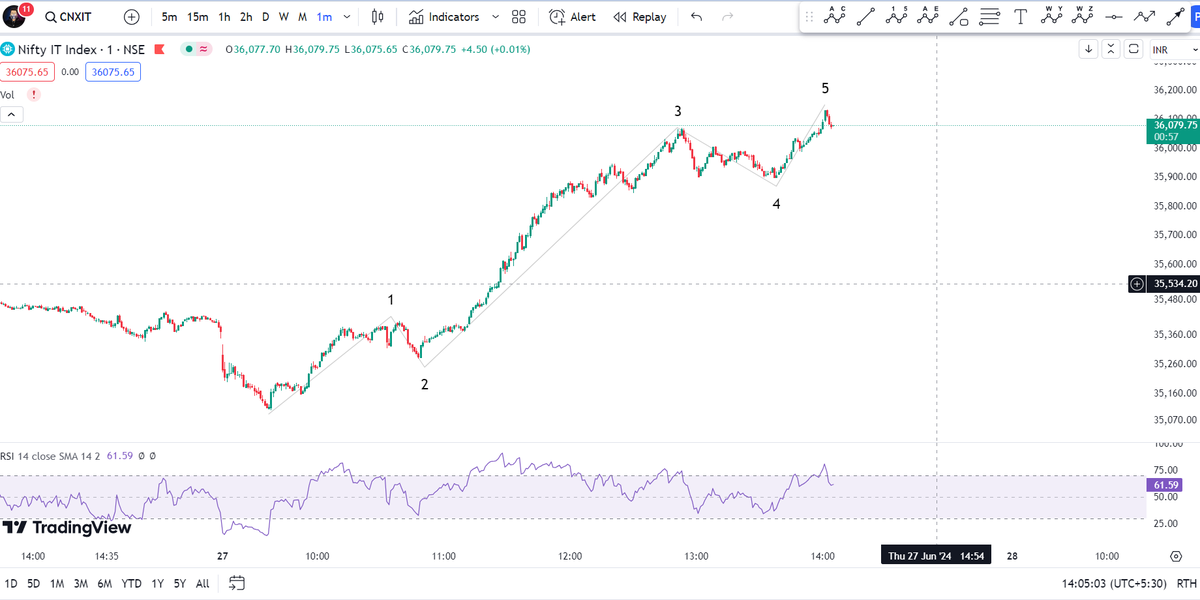The width and height of the screenshot is (1200, 600).
Task: Open the go-to-date calendar icon
Action: click(x=237, y=582)
